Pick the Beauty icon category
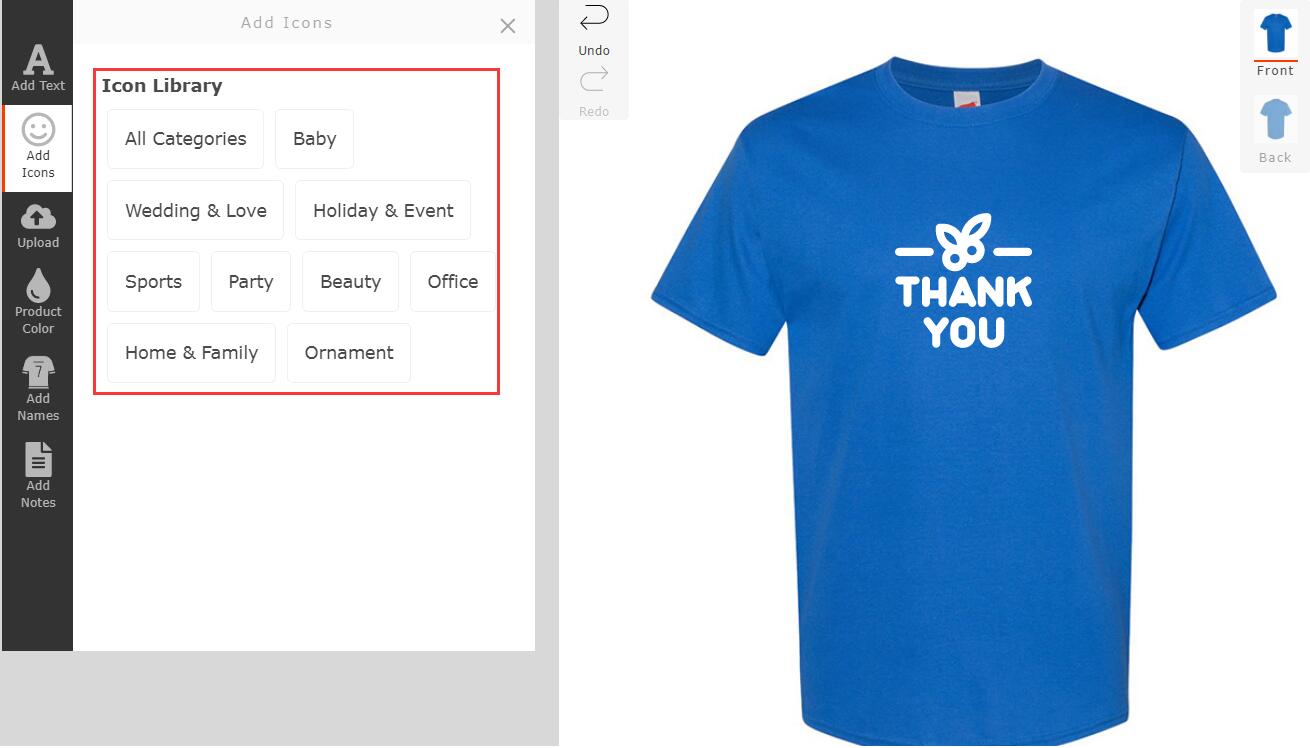 (350, 282)
